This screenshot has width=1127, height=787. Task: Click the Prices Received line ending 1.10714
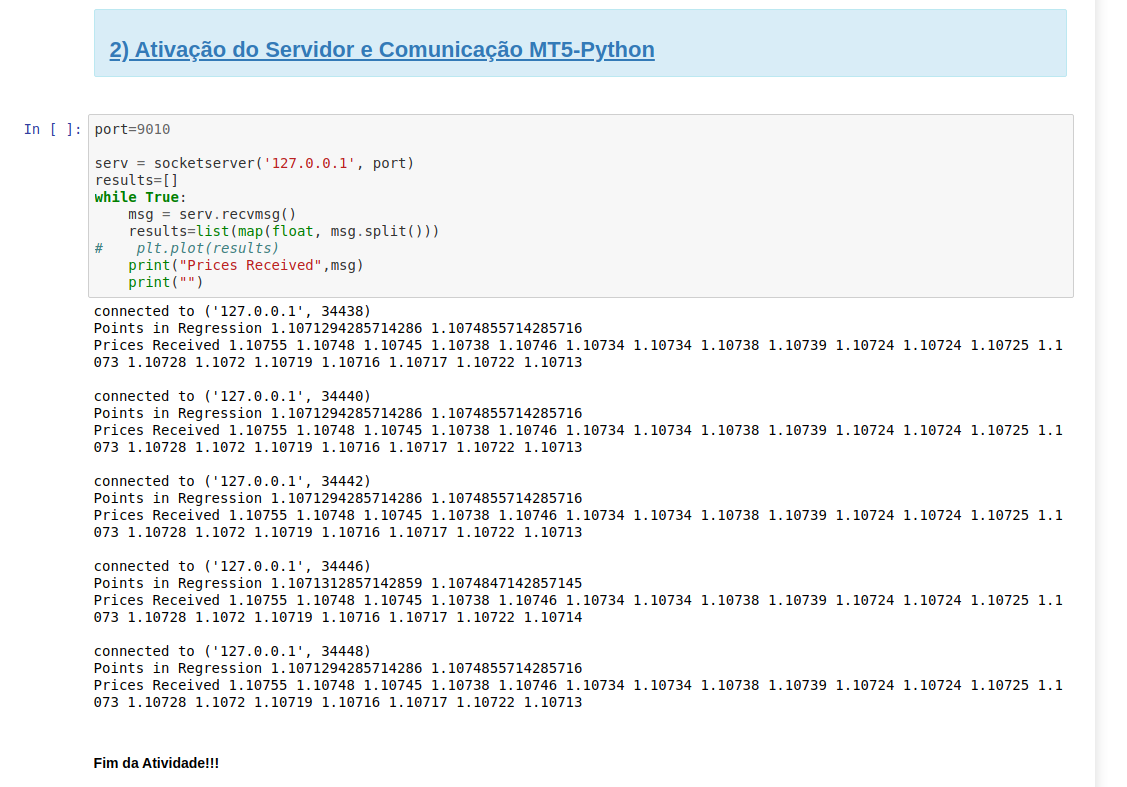click(x=578, y=609)
